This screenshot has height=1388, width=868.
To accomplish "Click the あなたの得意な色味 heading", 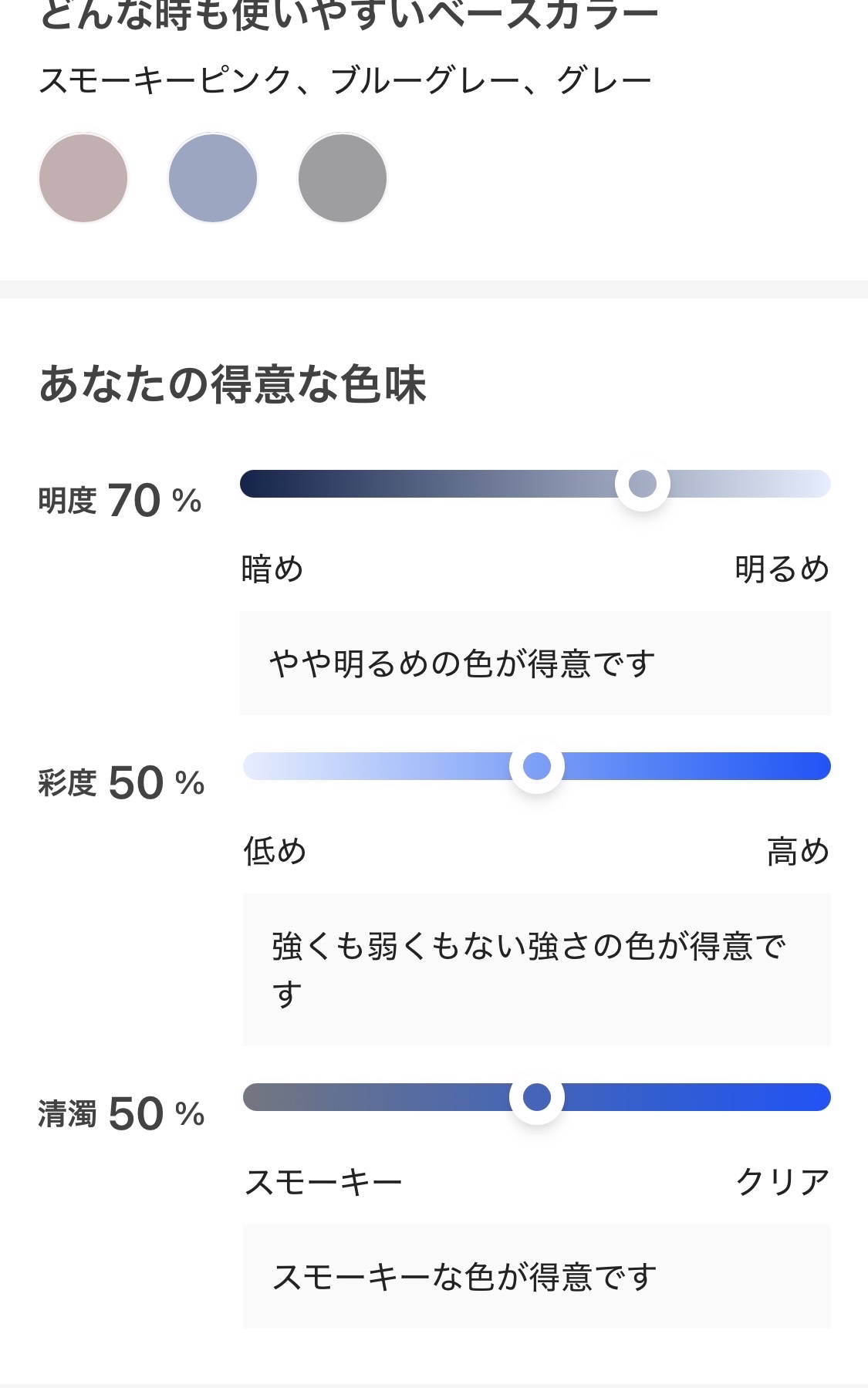I will point(232,385).
